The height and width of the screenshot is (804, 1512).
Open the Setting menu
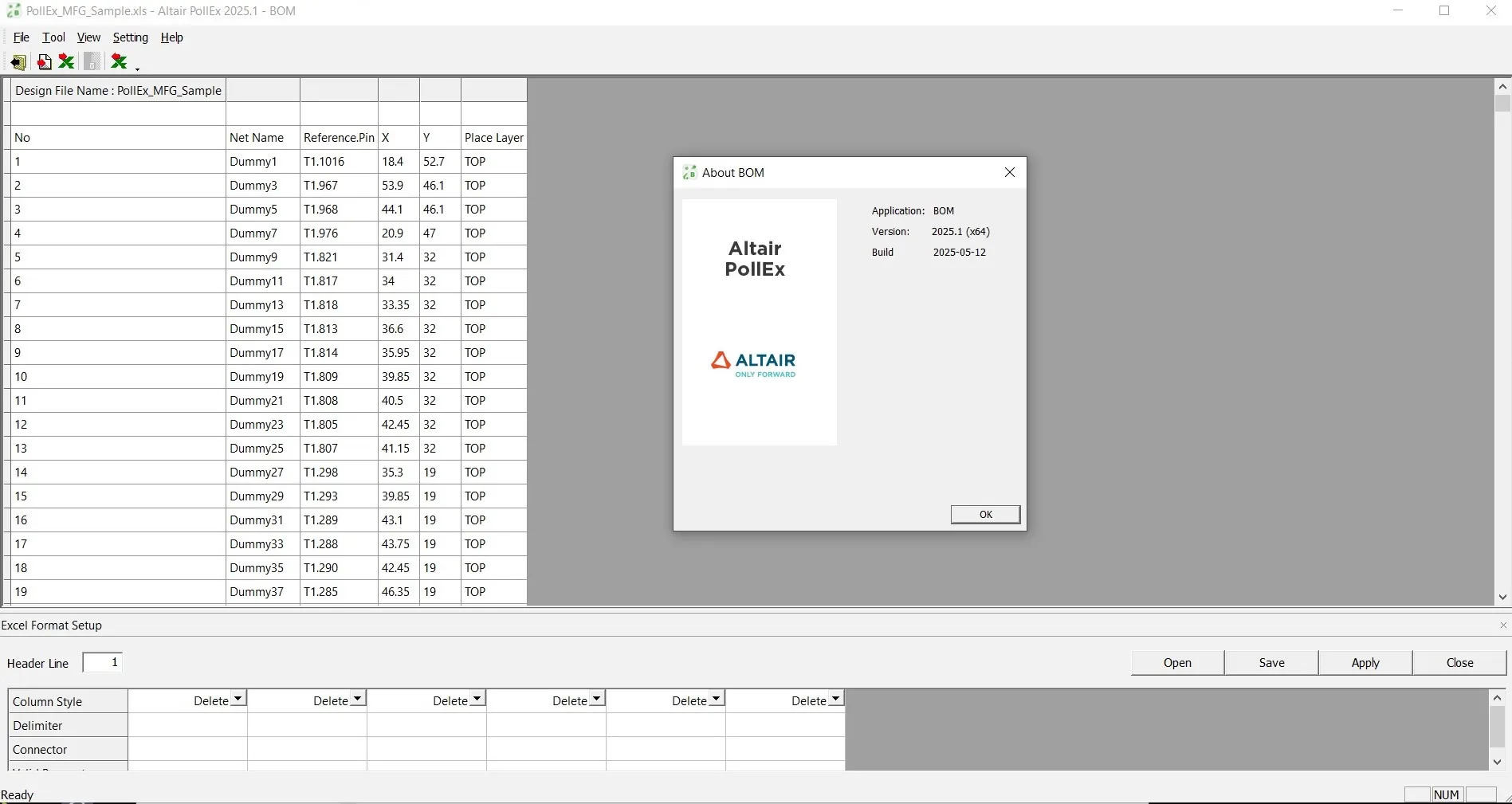pos(131,37)
